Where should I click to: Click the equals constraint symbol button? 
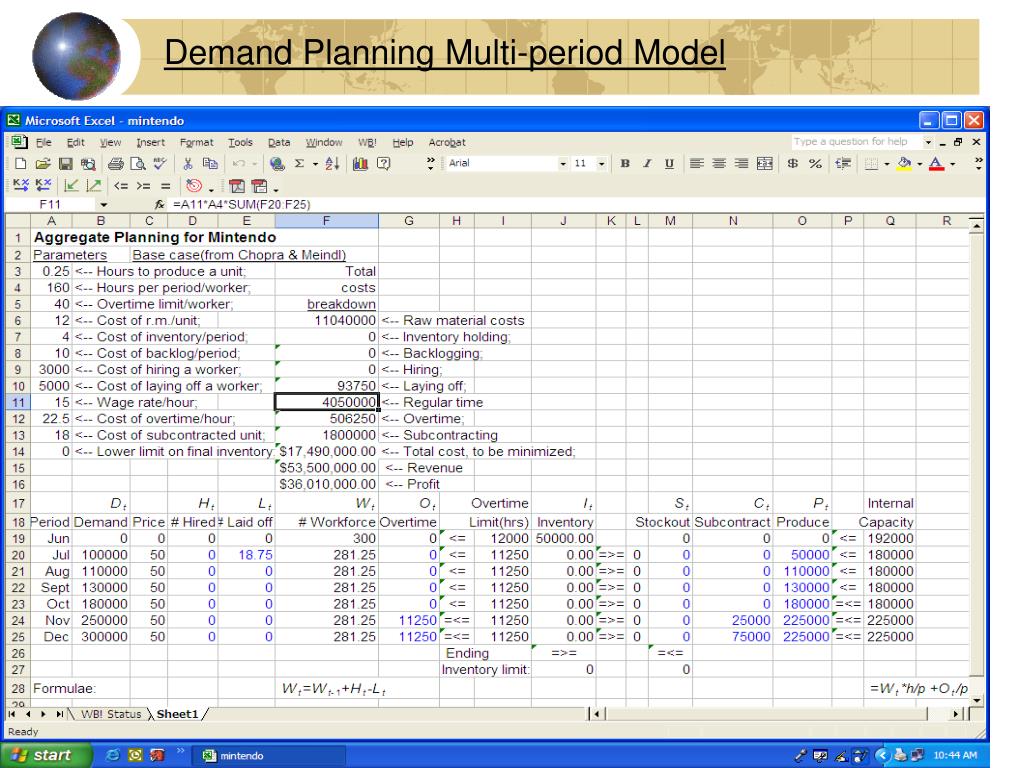point(165,186)
